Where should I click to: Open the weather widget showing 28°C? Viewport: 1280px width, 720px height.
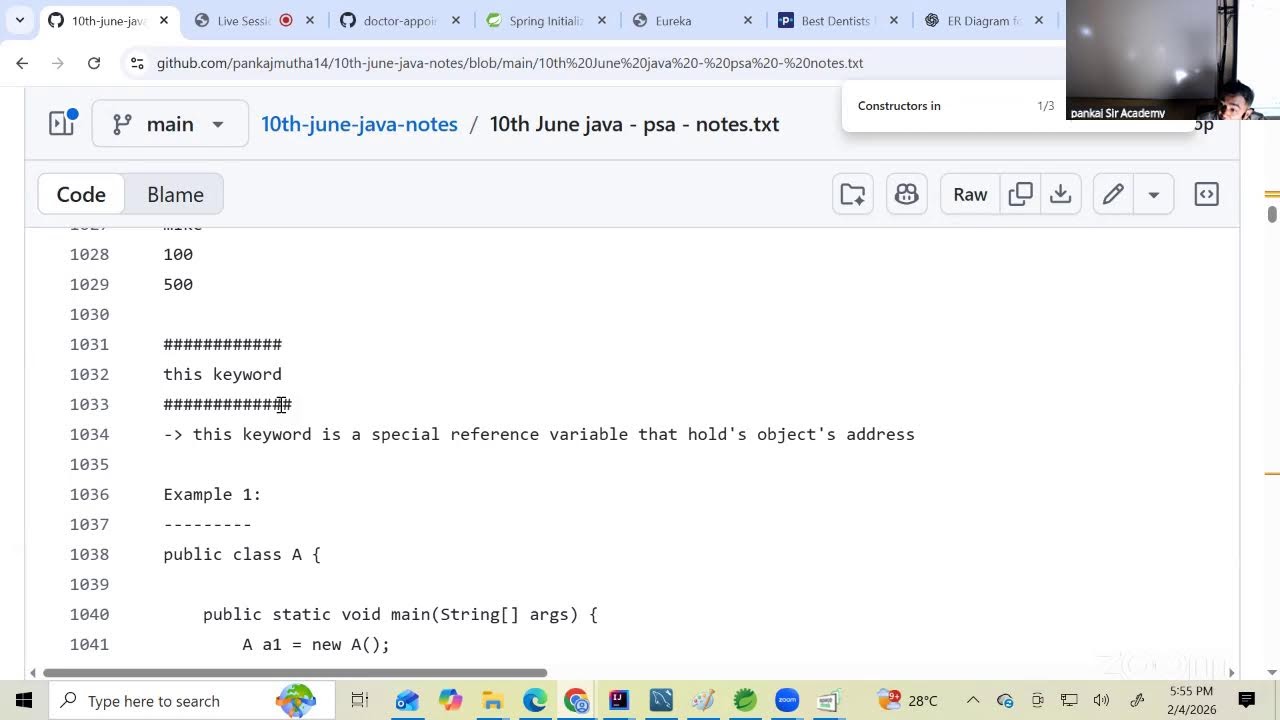pos(908,700)
